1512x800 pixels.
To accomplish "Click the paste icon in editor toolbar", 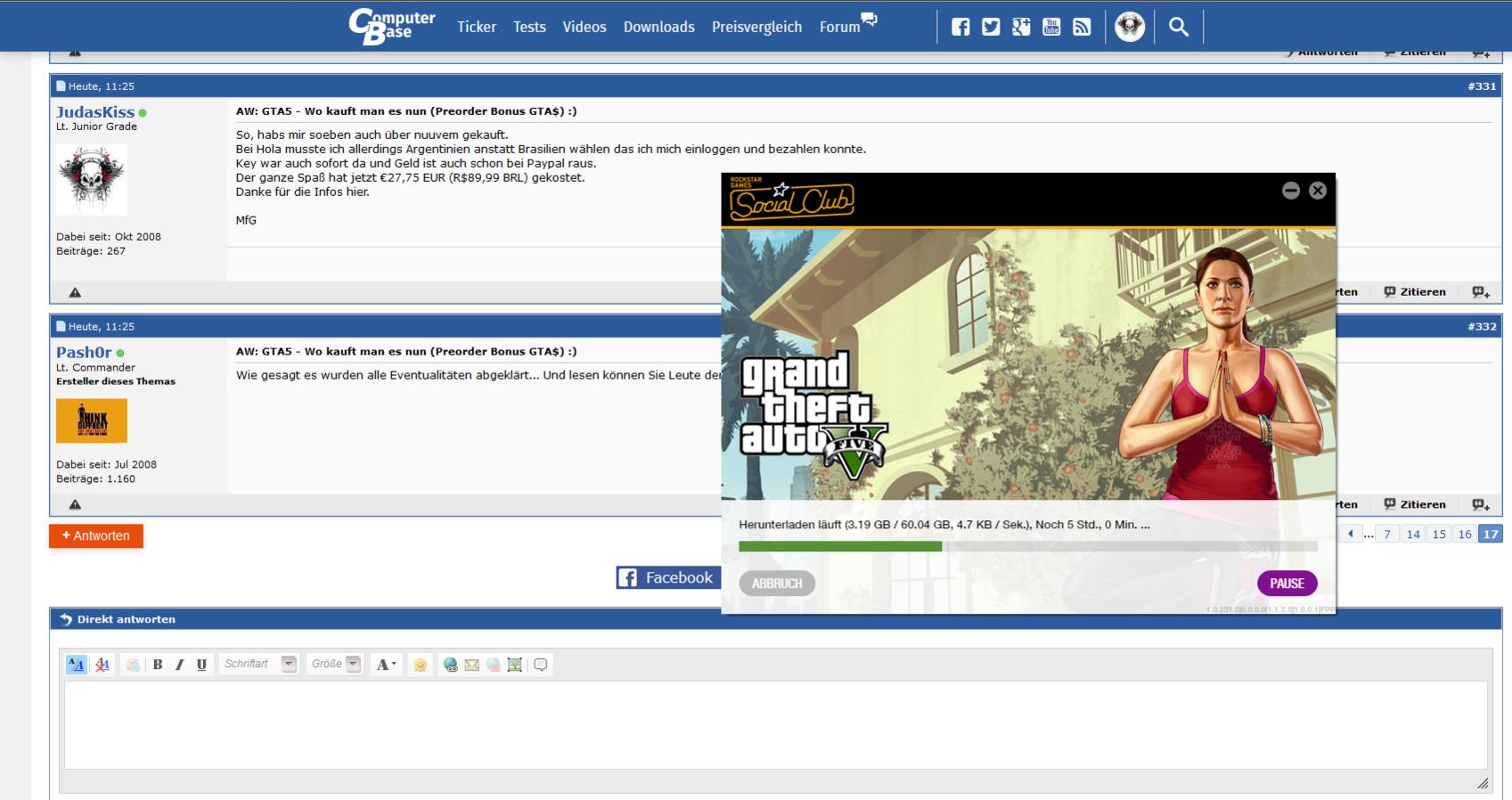I will click(132, 665).
